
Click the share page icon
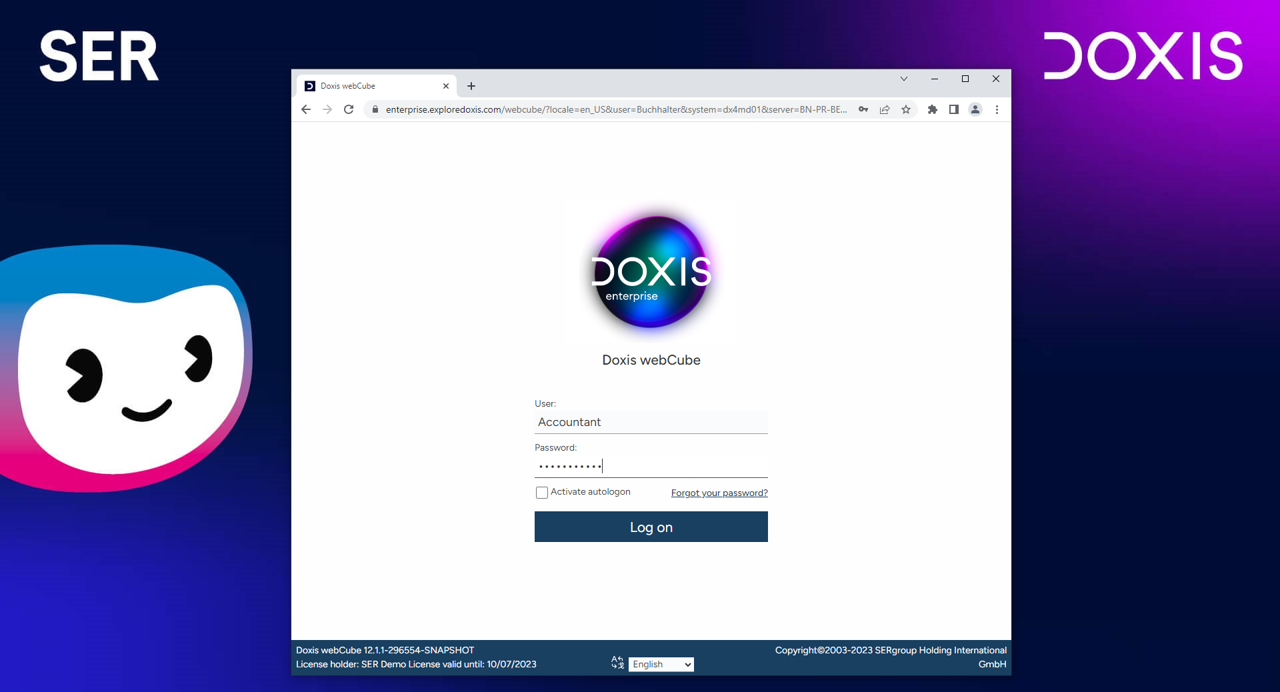click(885, 110)
